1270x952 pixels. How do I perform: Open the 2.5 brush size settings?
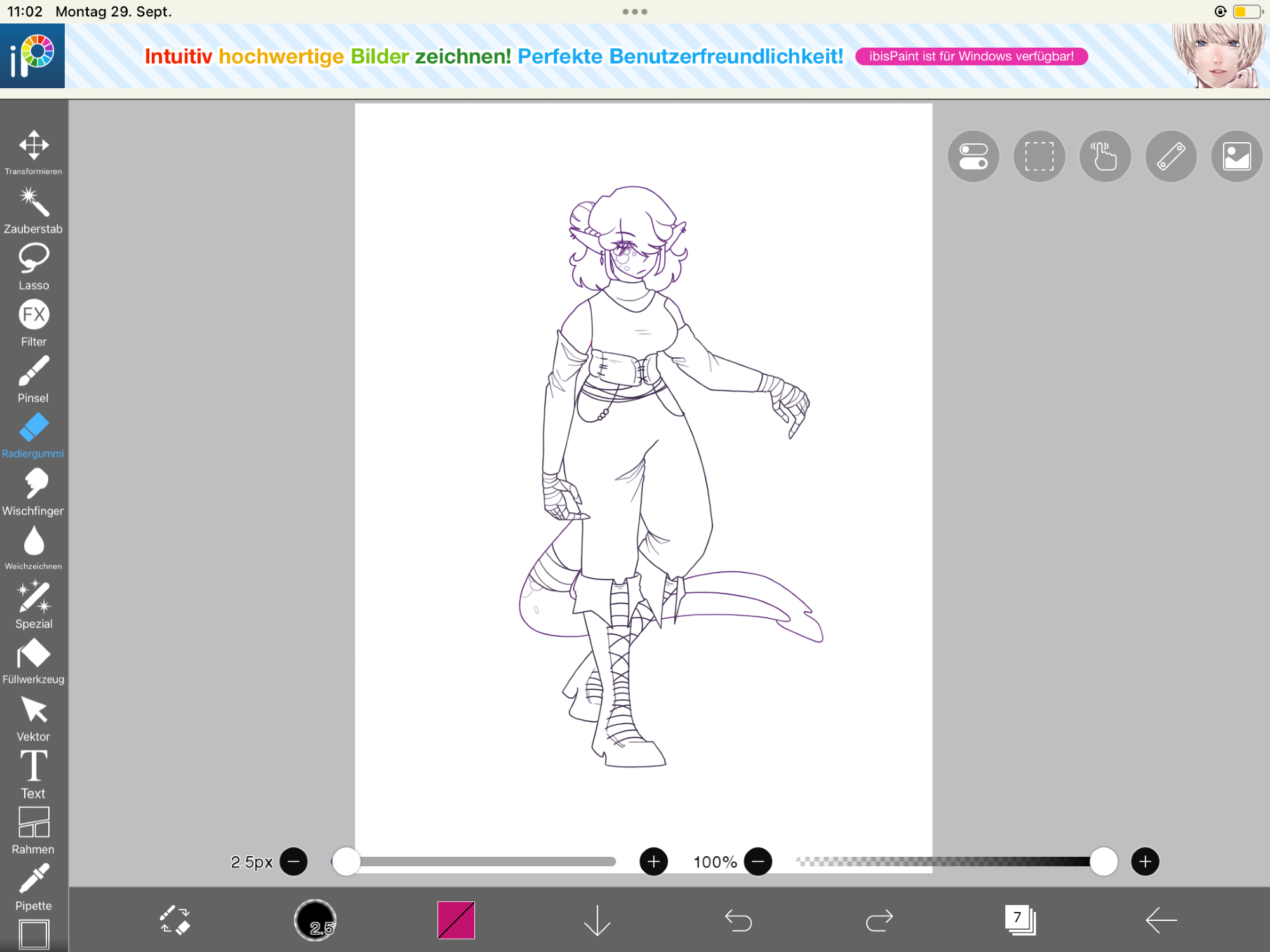point(315,920)
